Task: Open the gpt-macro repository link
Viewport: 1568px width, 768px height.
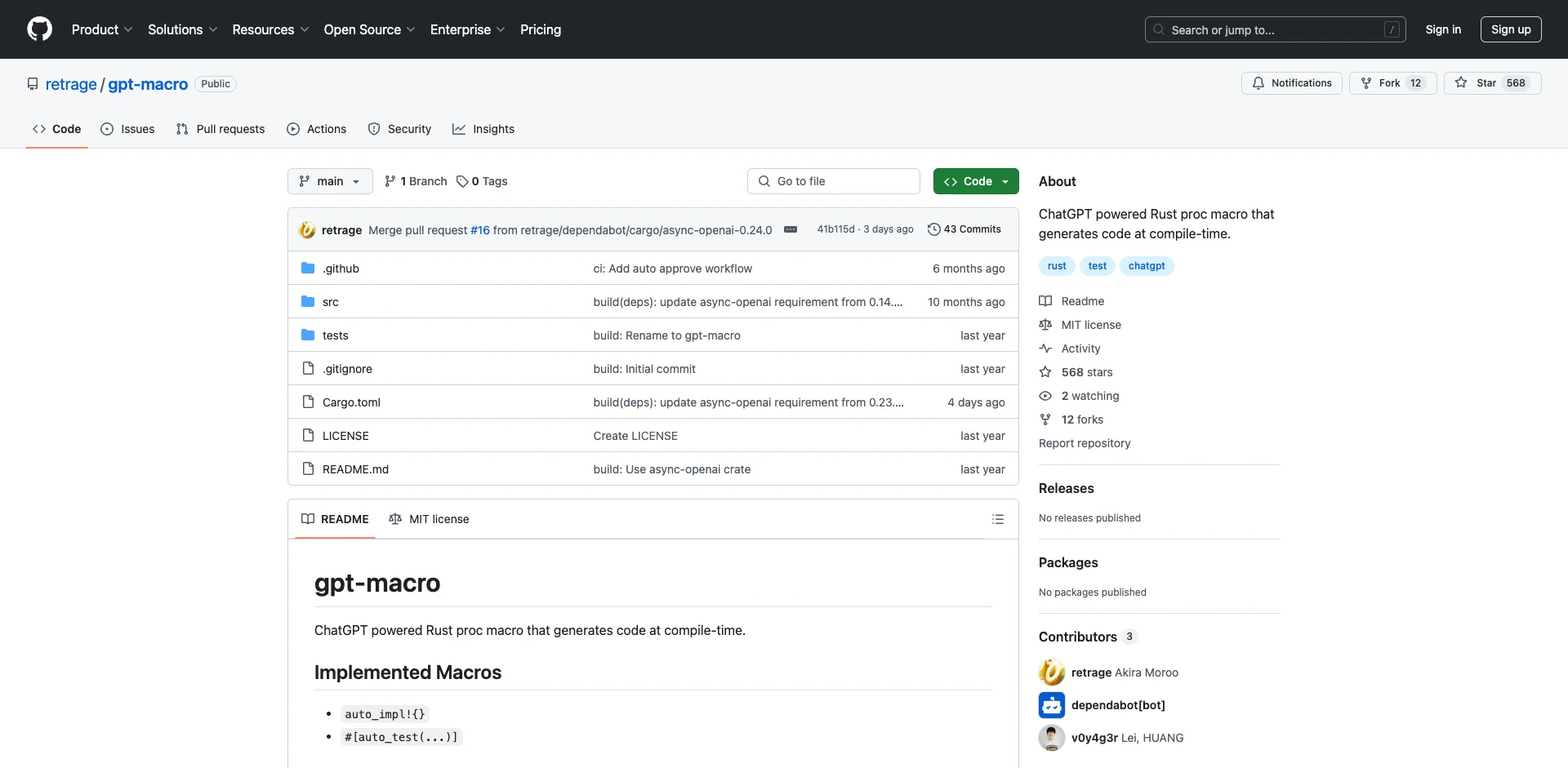Action: click(x=148, y=84)
